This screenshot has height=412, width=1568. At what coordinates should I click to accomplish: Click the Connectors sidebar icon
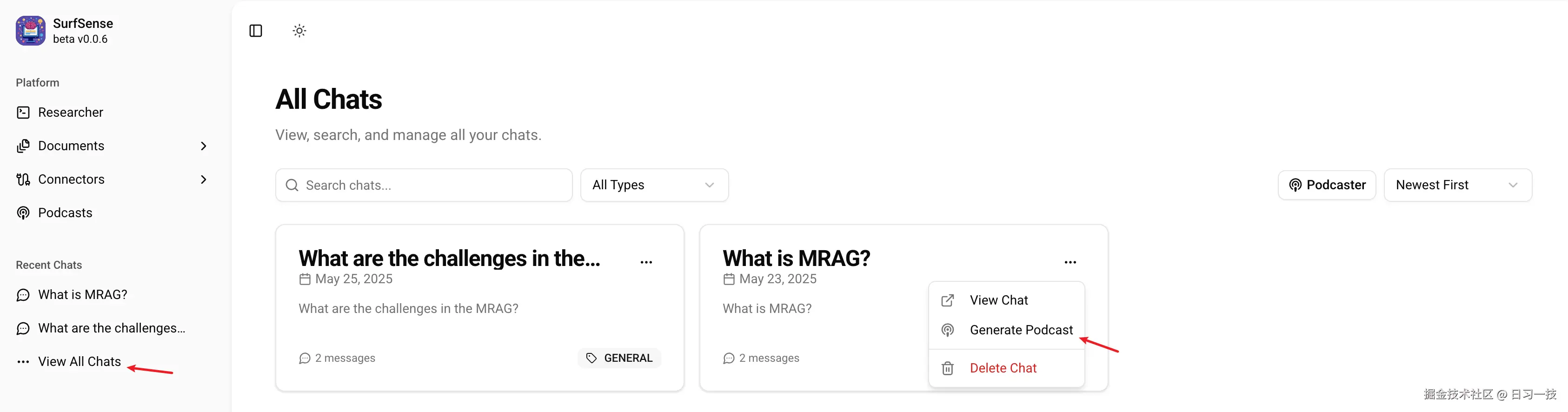(23, 179)
